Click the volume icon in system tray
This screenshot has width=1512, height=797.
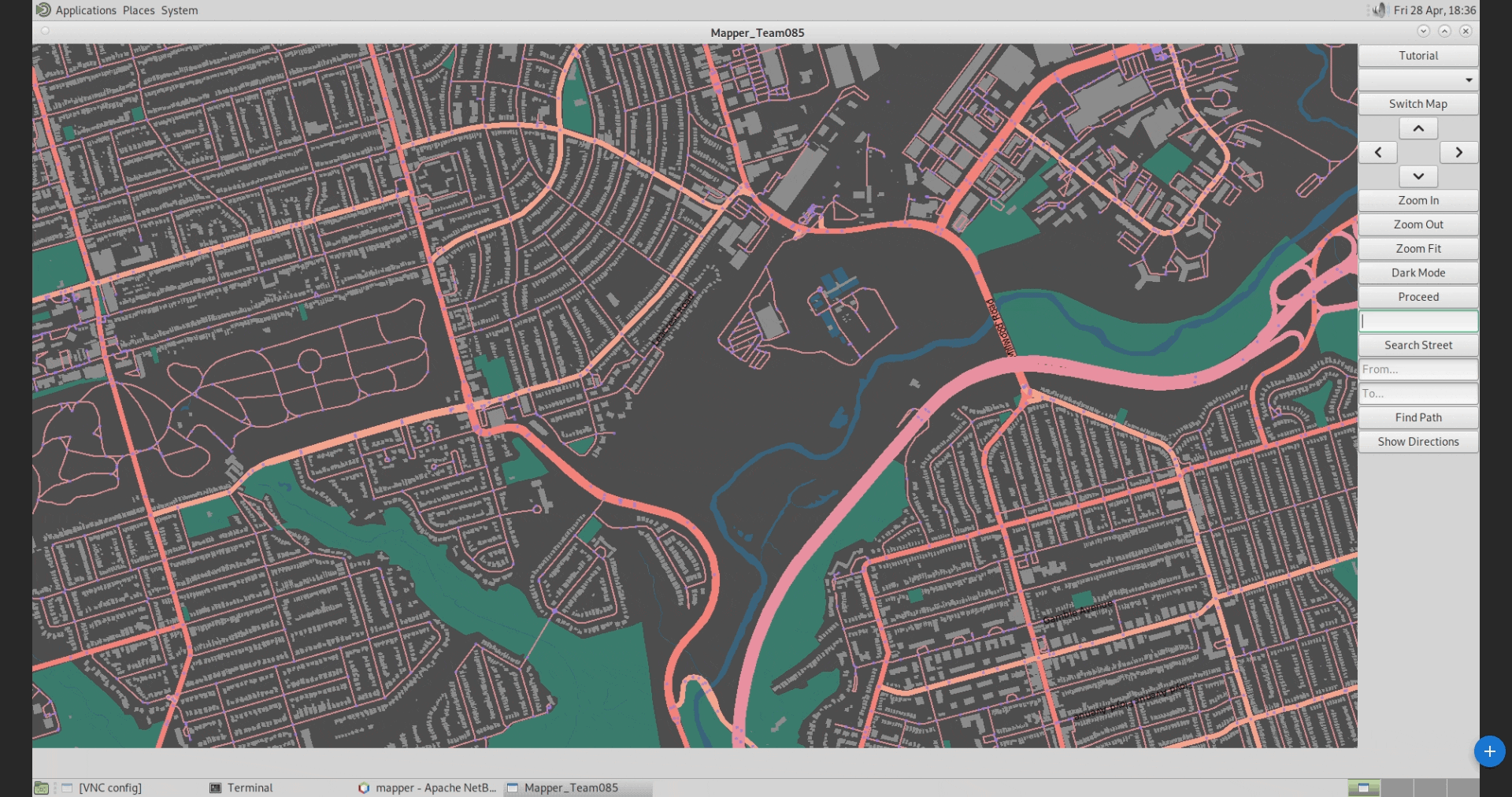pyautogui.click(x=1378, y=10)
